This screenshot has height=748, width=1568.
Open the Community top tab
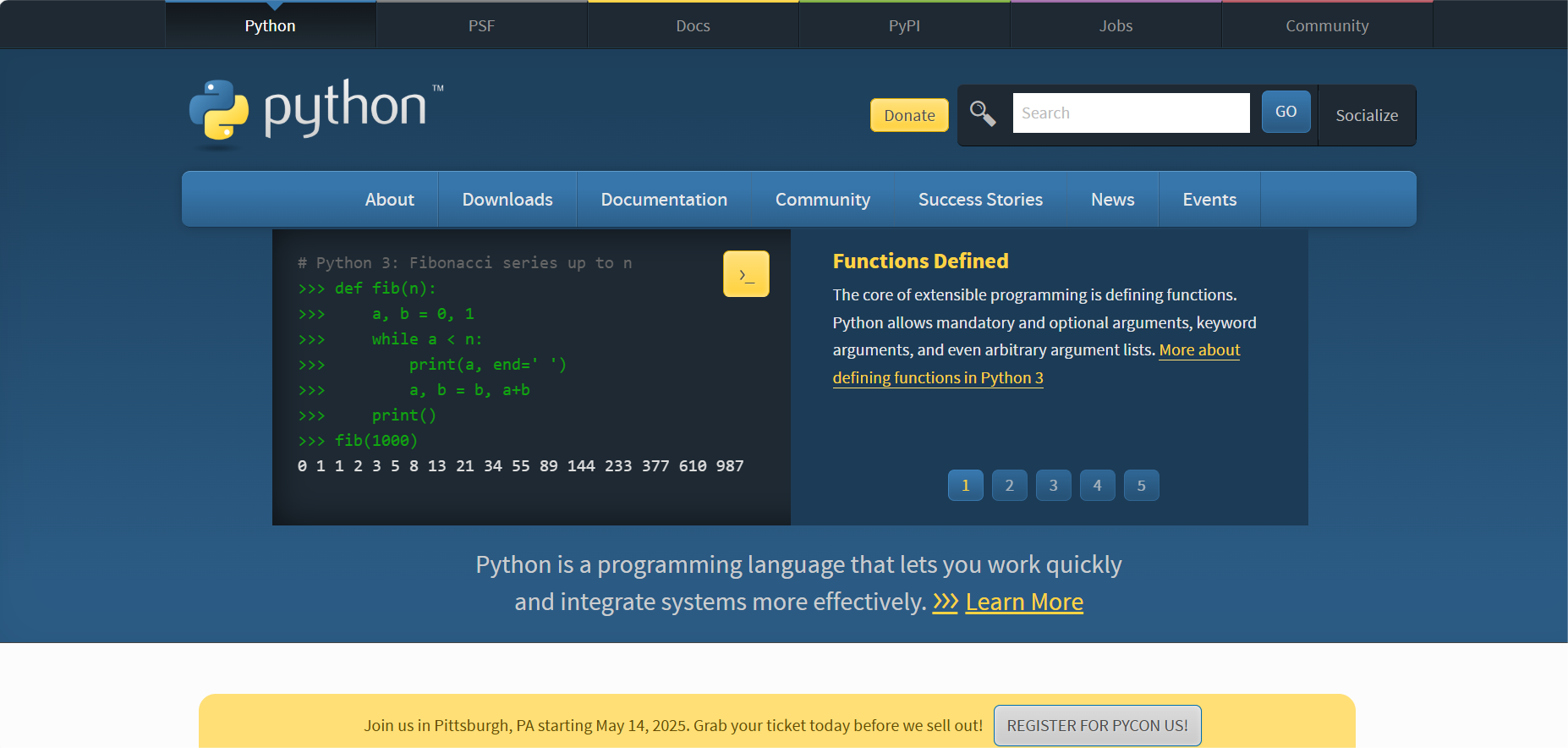click(1328, 25)
